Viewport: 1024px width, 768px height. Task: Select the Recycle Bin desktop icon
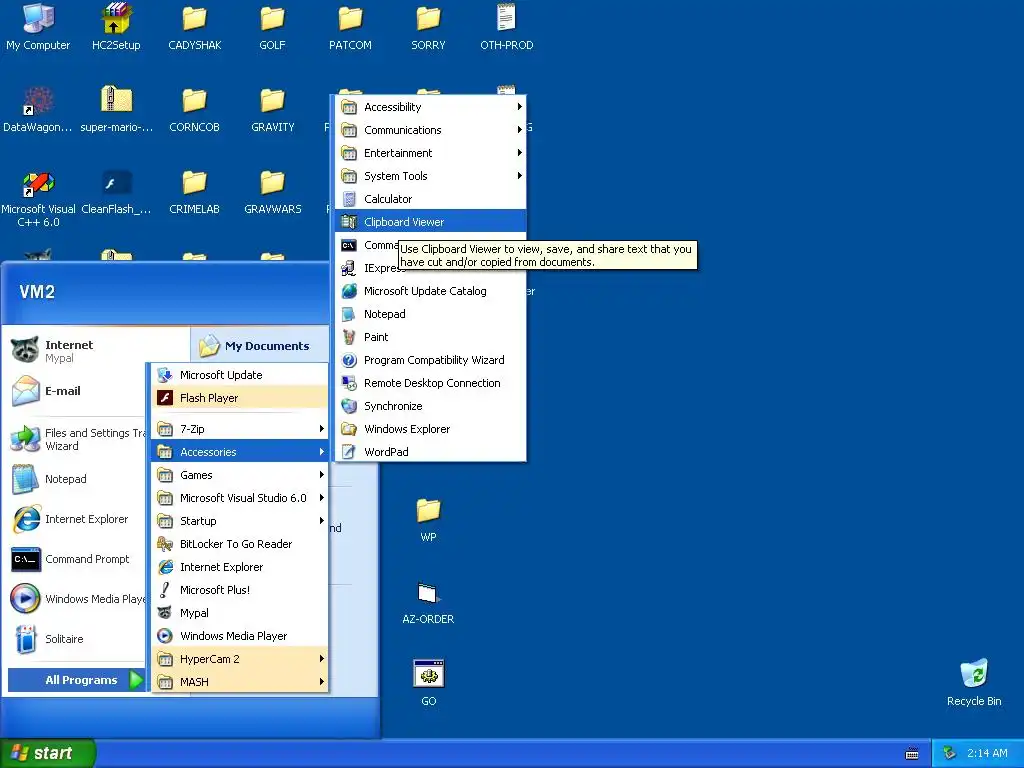click(974, 682)
